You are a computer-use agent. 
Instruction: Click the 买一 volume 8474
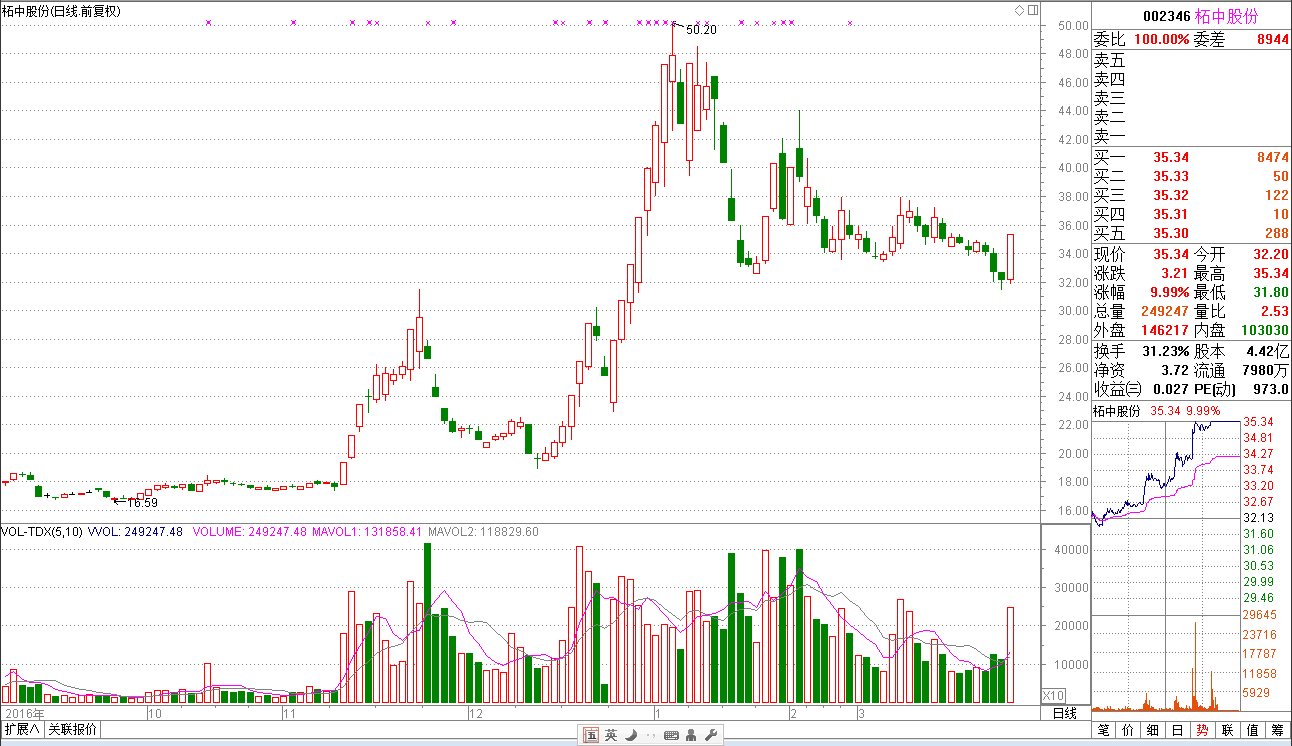(1271, 157)
